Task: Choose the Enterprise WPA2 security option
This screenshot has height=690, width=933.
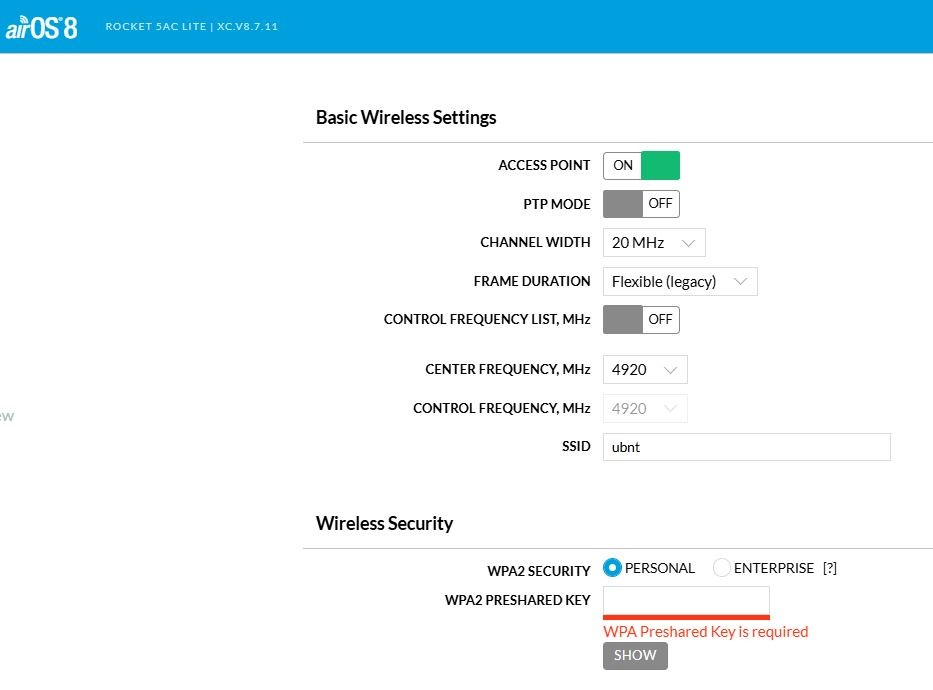Action: point(722,568)
